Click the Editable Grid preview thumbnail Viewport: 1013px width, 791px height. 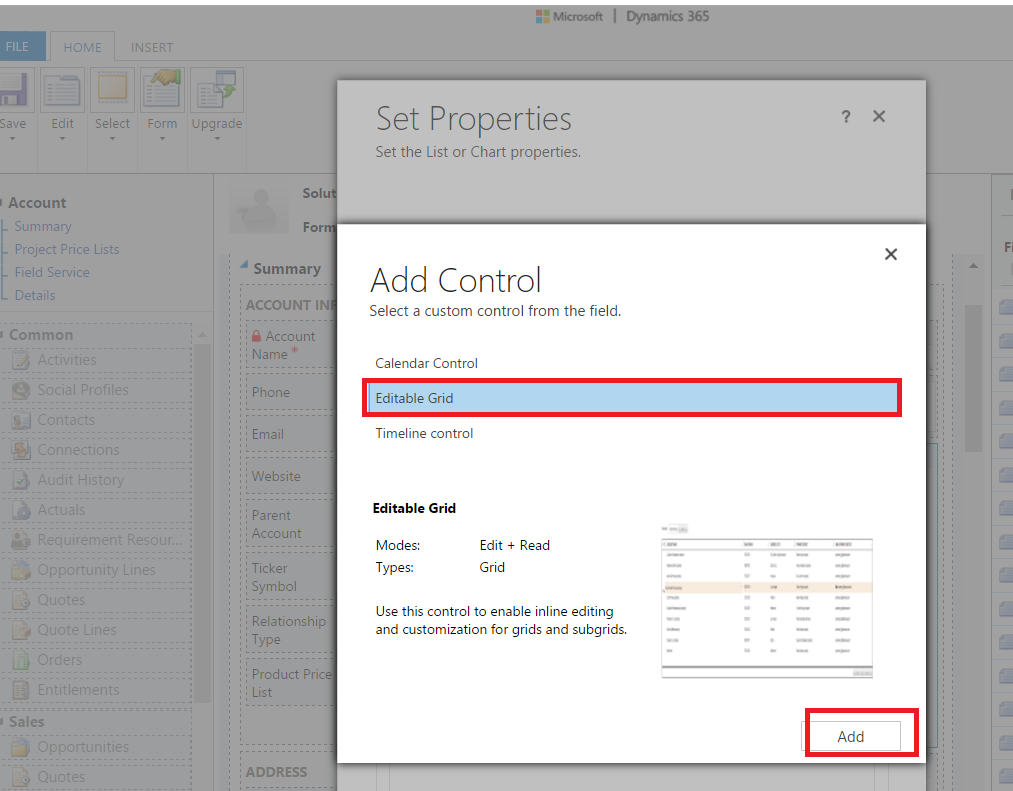pyautogui.click(x=766, y=606)
